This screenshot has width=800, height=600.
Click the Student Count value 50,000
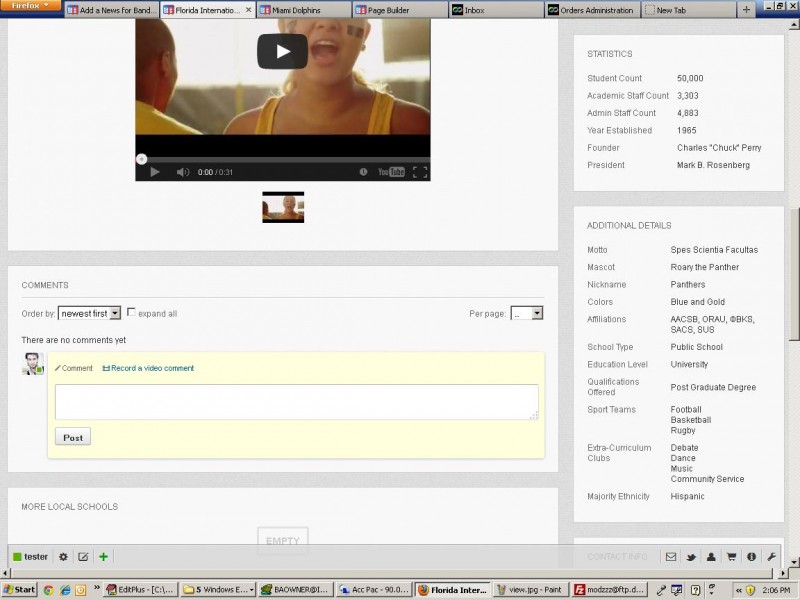click(x=690, y=78)
